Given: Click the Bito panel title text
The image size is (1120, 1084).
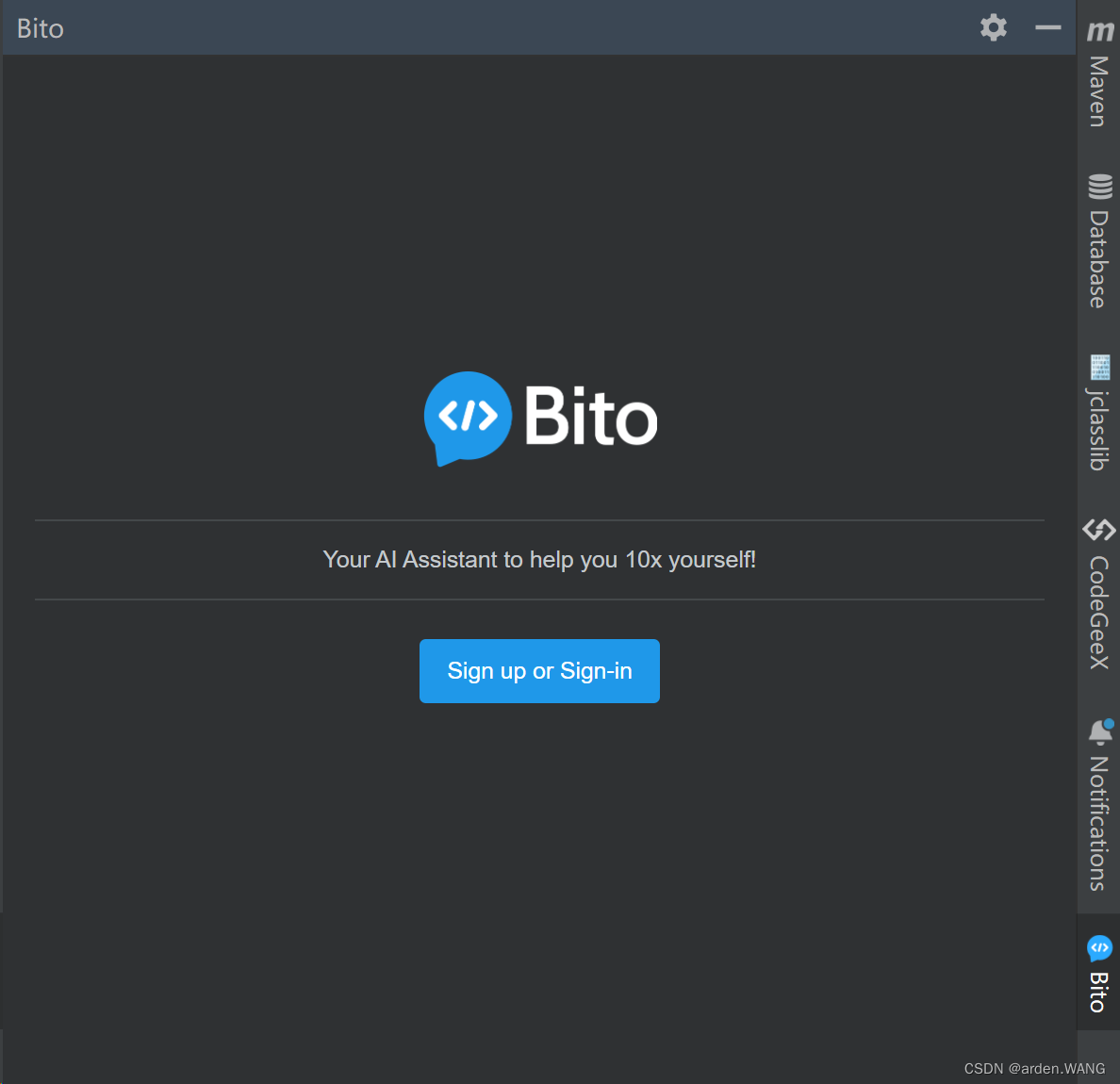Looking at the screenshot, I should pos(41,28).
